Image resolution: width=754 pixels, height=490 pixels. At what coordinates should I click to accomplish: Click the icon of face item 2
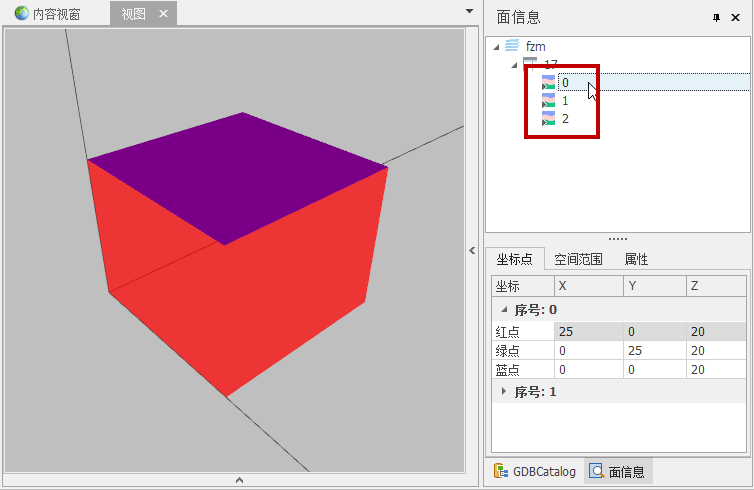coord(548,118)
